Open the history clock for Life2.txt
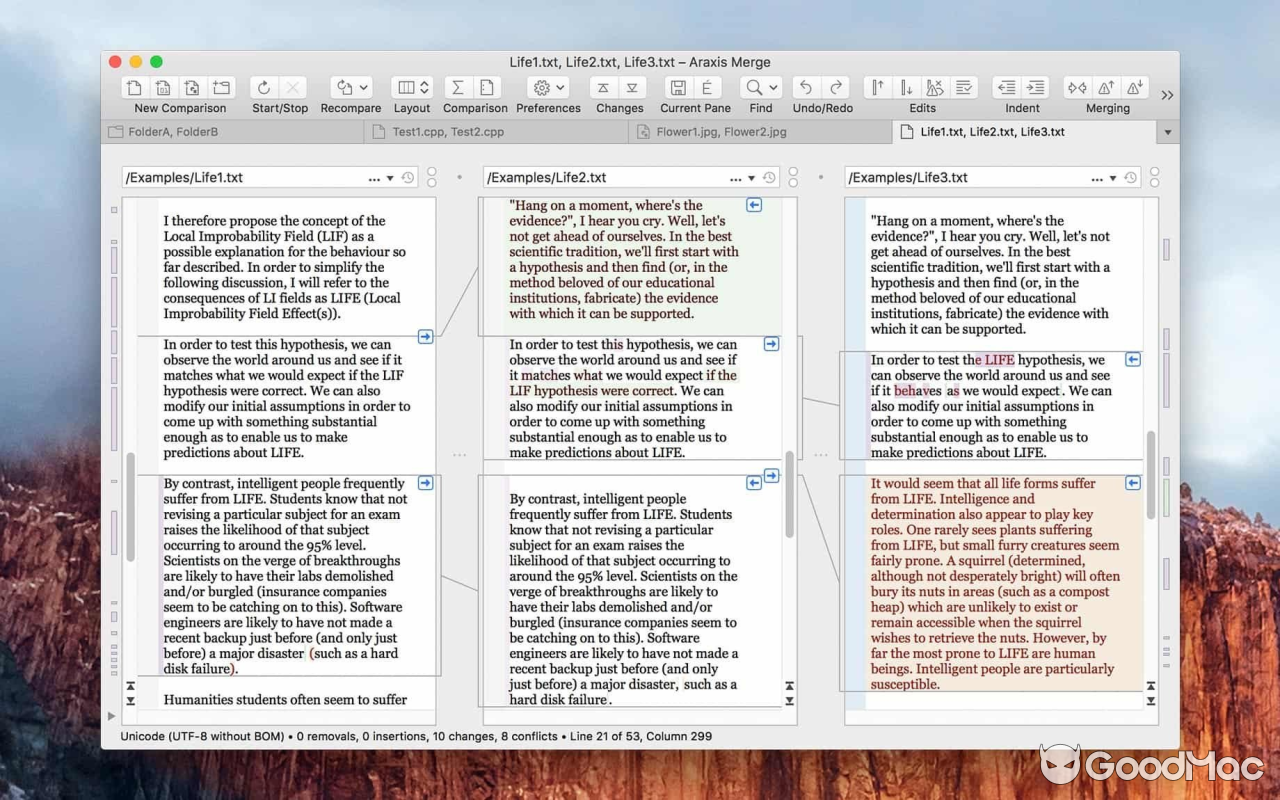The height and width of the screenshot is (800, 1280). click(769, 178)
